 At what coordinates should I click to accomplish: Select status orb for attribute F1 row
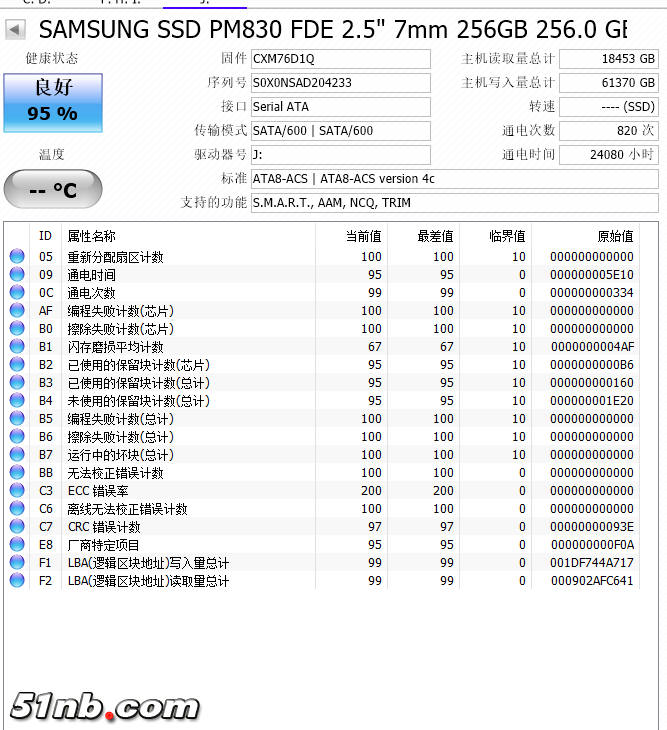tap(17, 562)
